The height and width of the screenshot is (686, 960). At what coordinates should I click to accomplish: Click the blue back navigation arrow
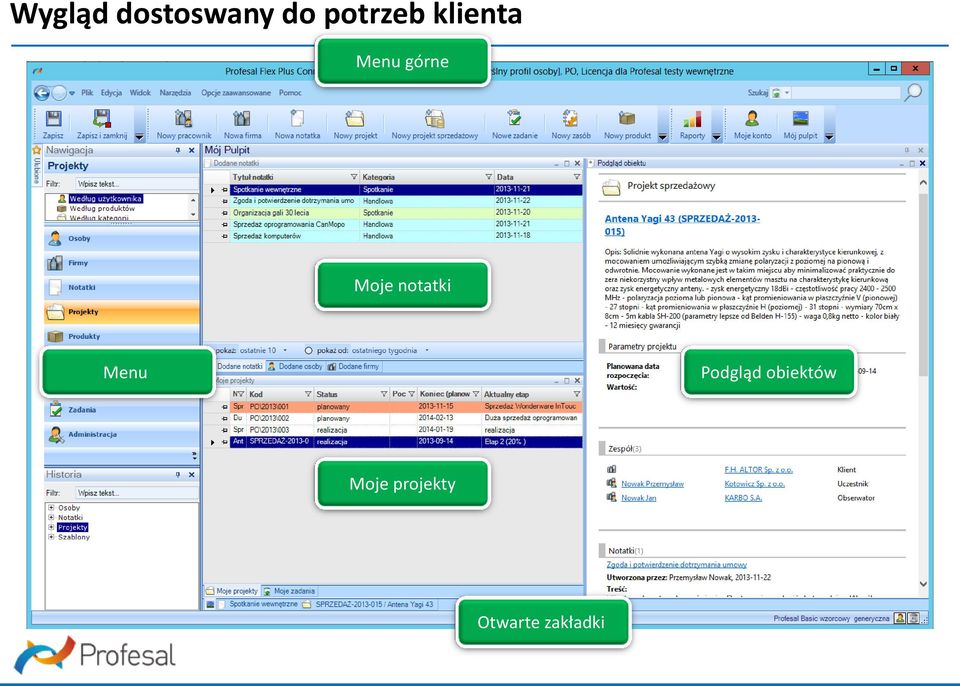pos(42,93)
